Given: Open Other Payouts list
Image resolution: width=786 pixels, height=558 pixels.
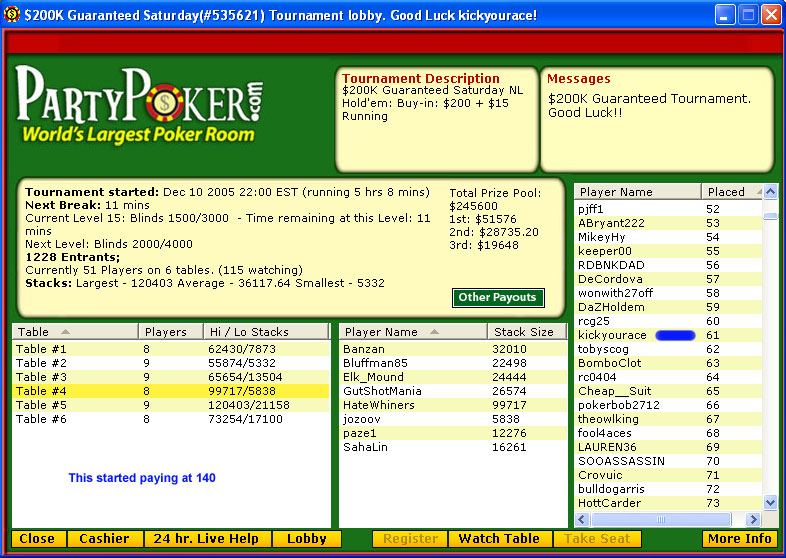Looking at the screenshot, I should 498,297.
